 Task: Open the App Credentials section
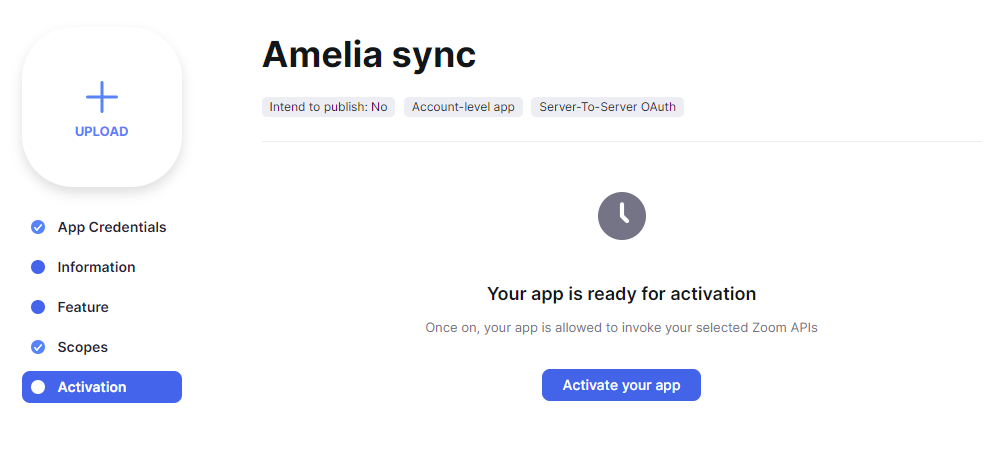tap(112, 227)
